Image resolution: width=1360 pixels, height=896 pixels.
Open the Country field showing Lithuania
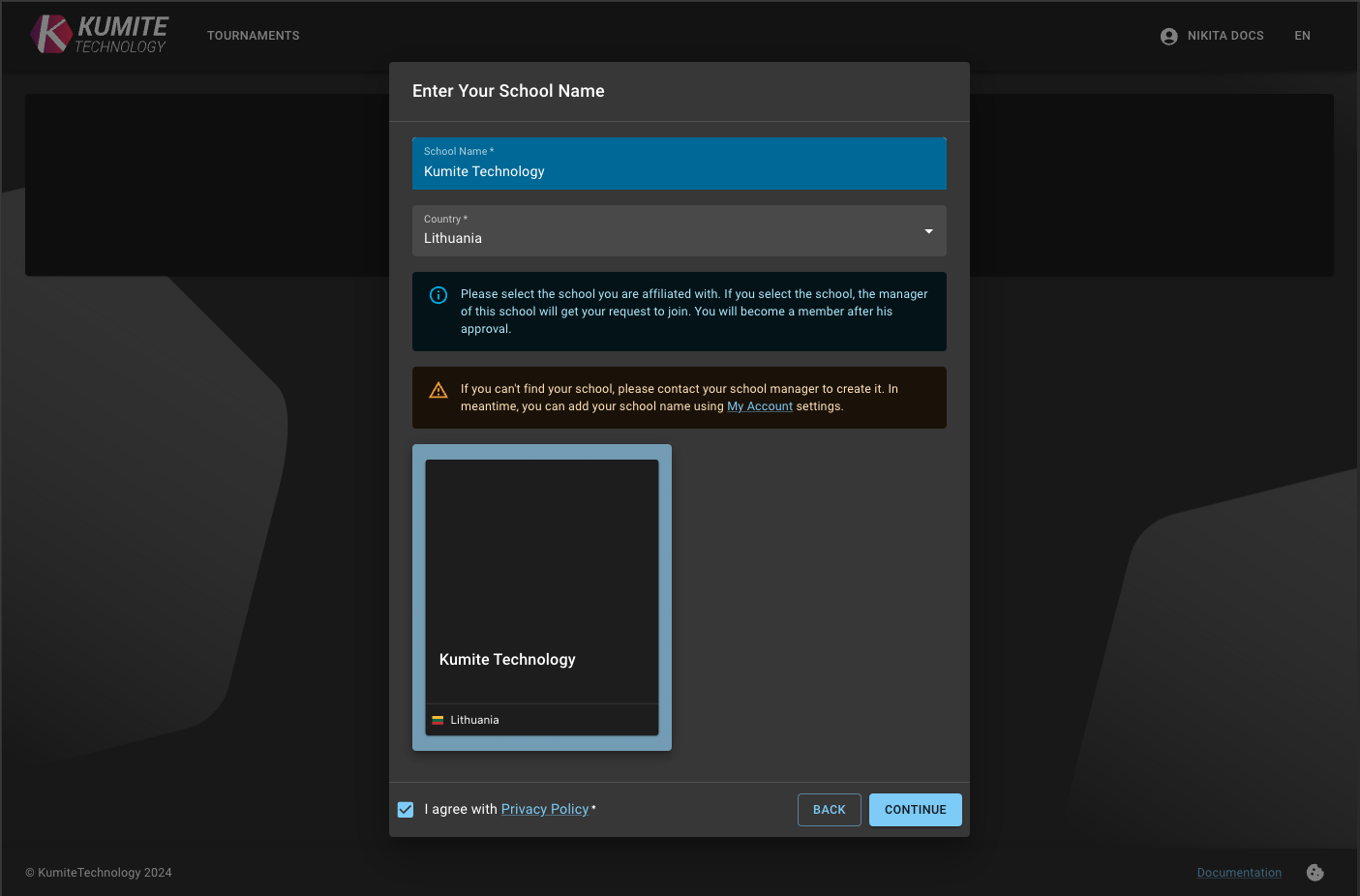(x=668, y=231)
